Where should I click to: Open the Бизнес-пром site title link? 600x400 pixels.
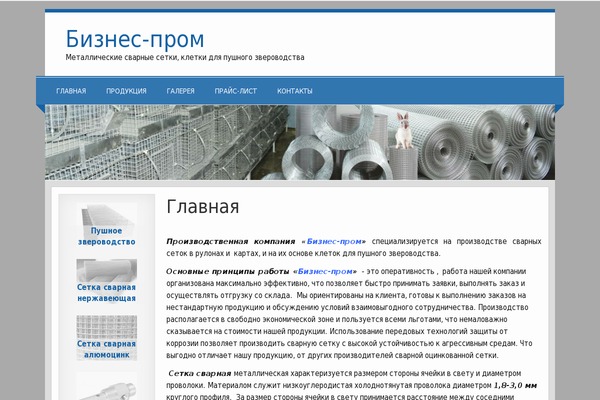[x=135, y=39]
